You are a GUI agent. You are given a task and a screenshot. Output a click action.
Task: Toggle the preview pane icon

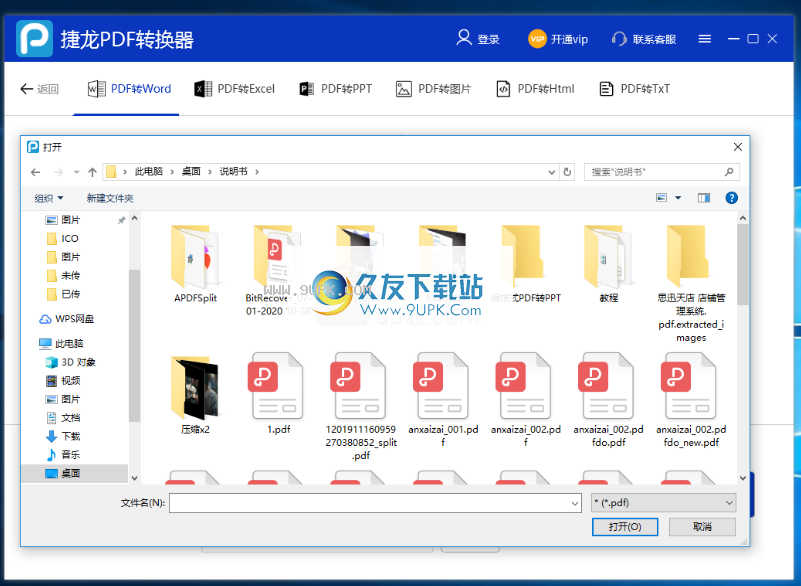(x=704, y=198)
